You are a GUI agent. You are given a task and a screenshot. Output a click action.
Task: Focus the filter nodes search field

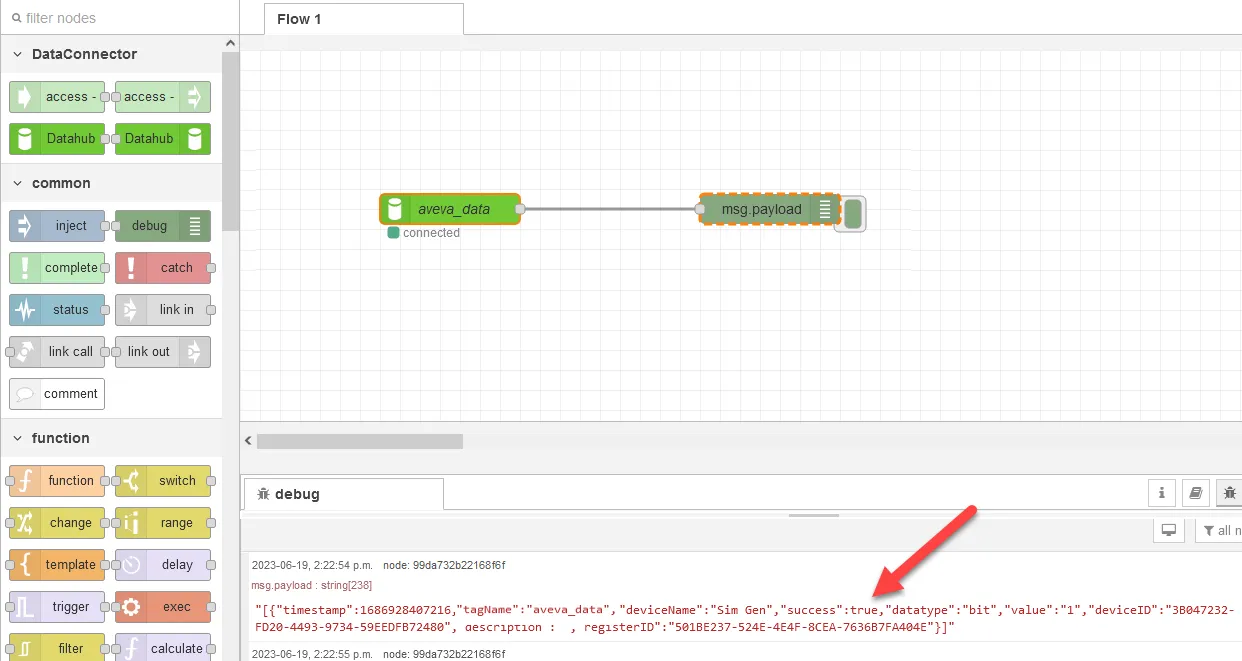coord(119,18)
